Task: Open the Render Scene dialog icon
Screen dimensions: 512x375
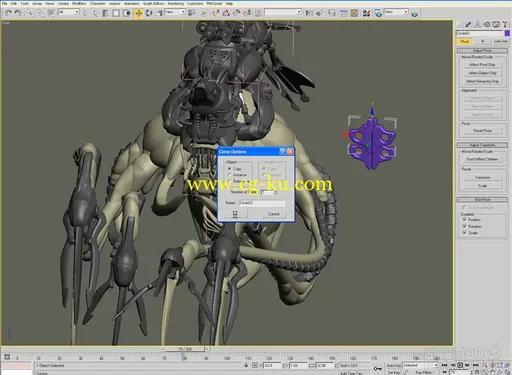Action: tap(378, 13)
